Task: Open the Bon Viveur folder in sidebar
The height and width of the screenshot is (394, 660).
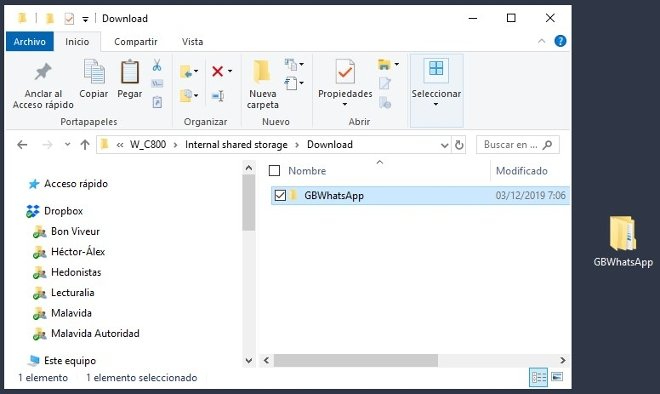Action: pyautogui.click(x=75, y=232)
